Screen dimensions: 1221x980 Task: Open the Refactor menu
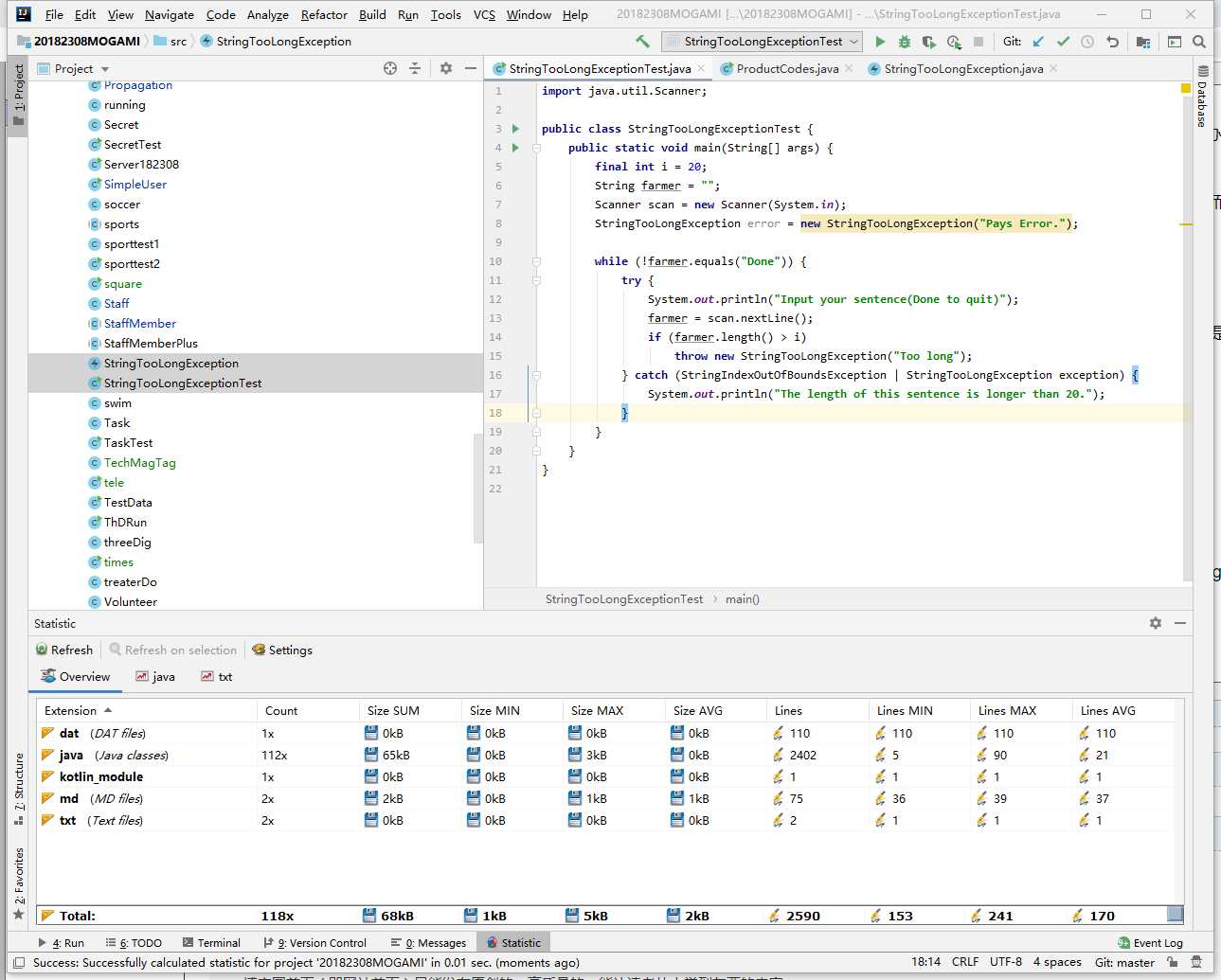(x=324, y=14)
